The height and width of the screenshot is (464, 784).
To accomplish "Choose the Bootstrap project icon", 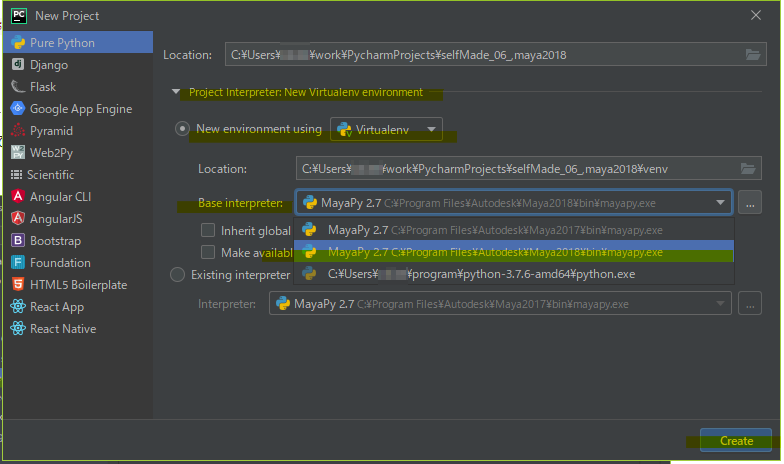I will pos(18,240).
